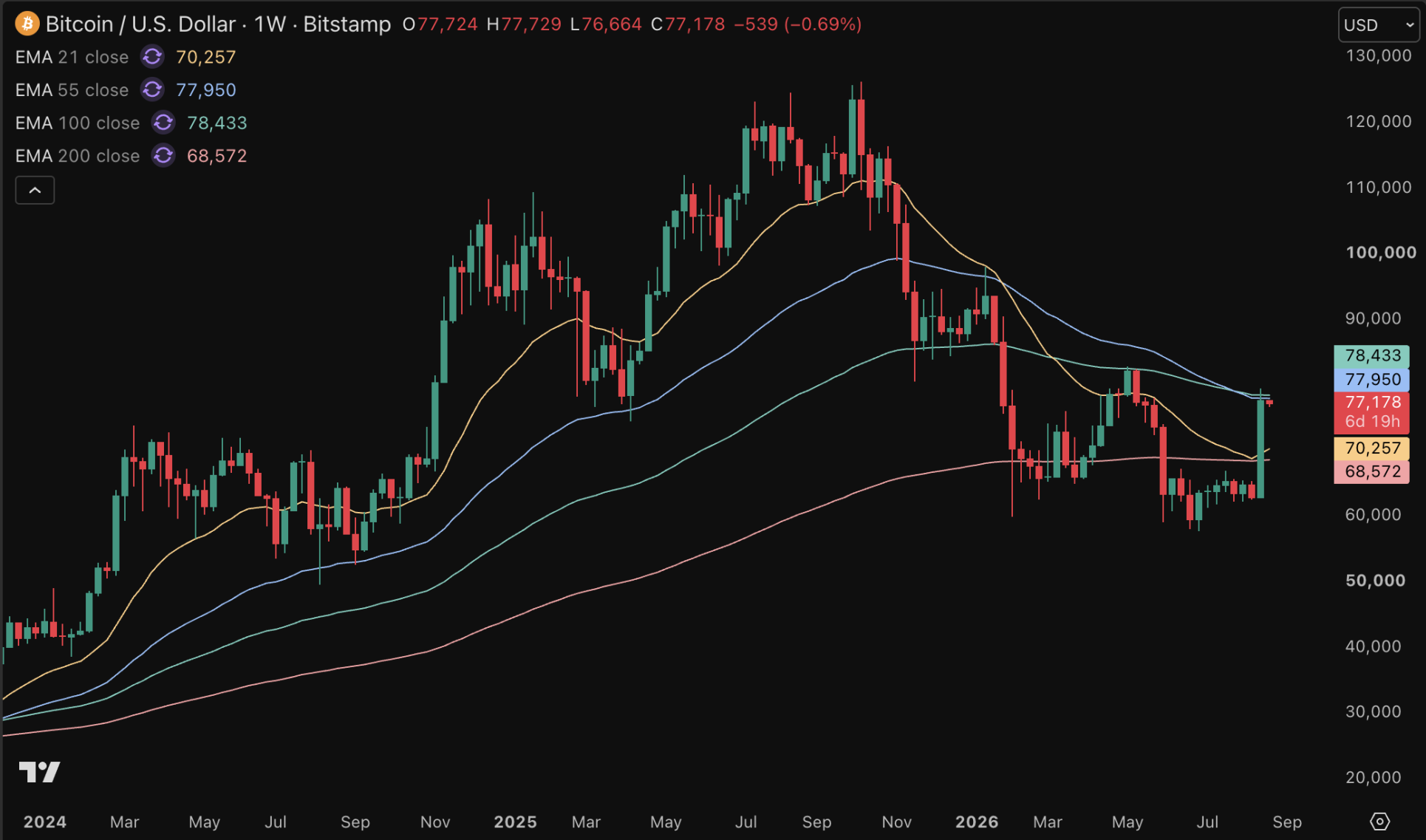Select the Bitcoin / U.S. Dollar symbol title
The height and width of the screenshot is (840, 1426).
click(140, 24)
